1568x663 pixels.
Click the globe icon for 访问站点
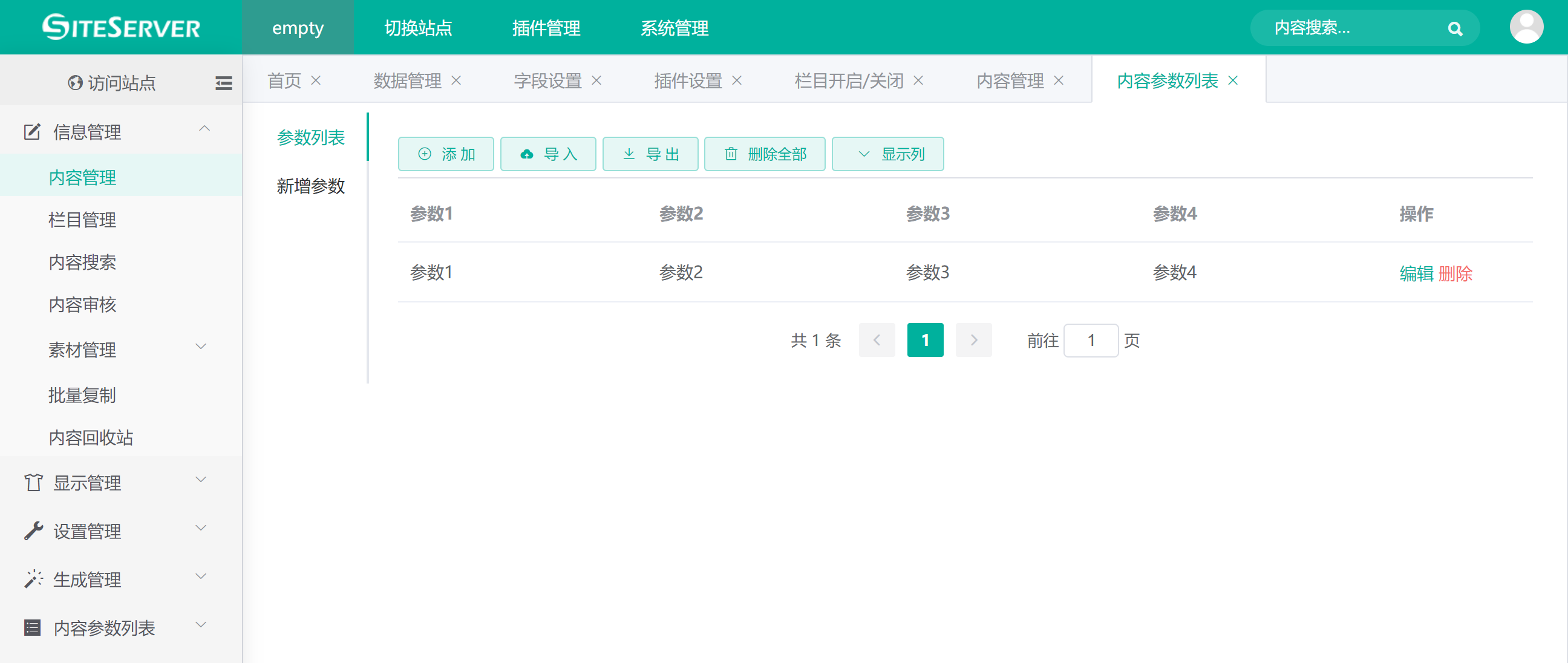[76, 83]
